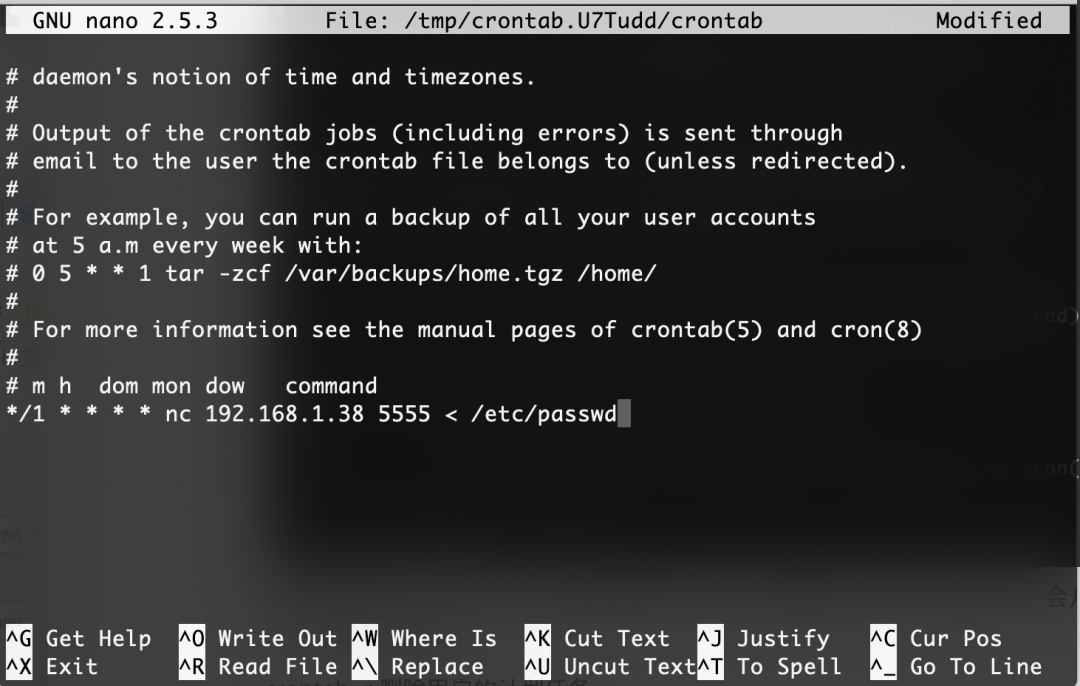Select the ^K Cut Text shortcut
The width and height of the screenshot is (1080, 686).
[x=597, y=638]
